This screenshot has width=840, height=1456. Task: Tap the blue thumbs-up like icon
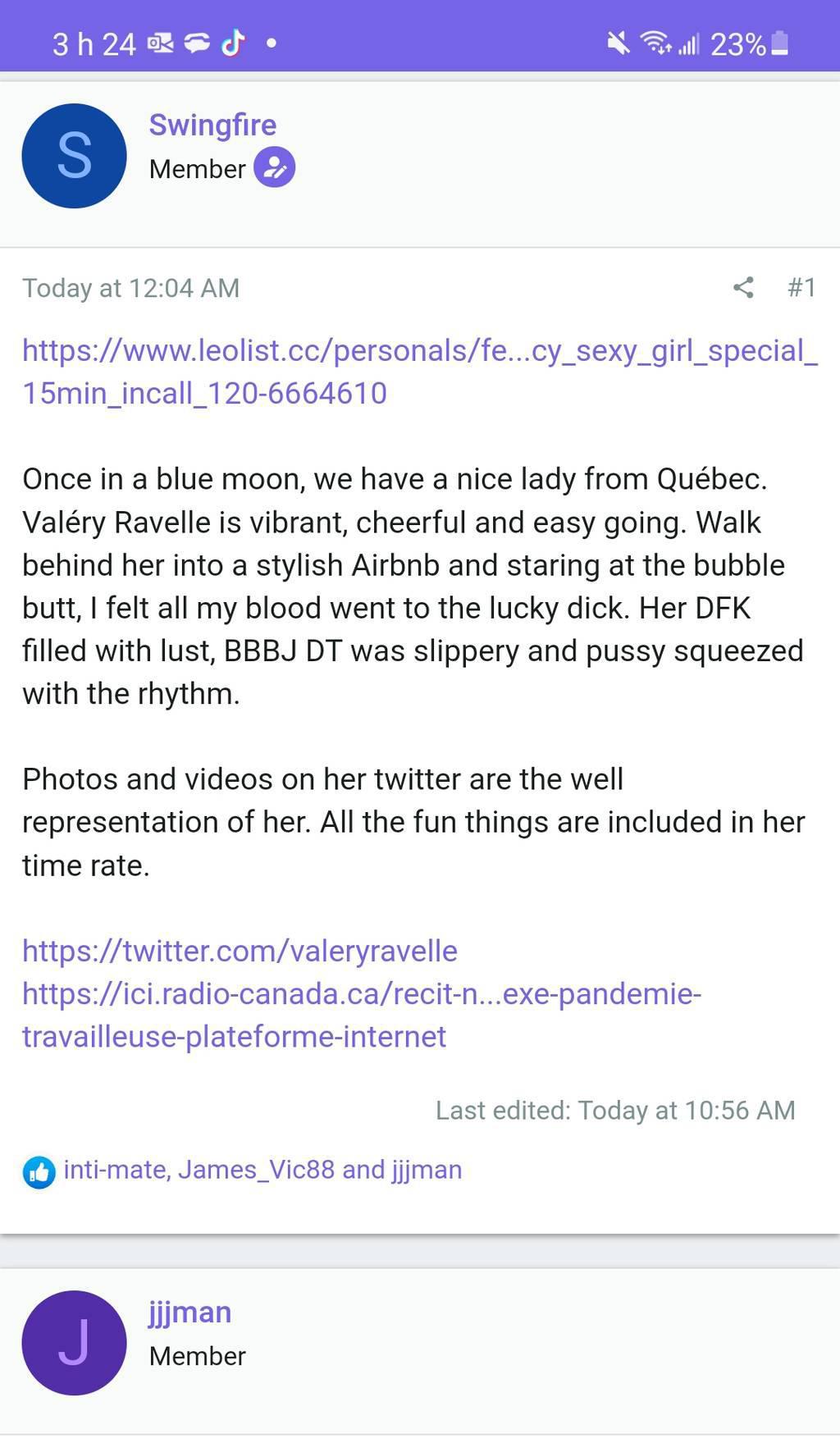click(x=39, y=1172)
